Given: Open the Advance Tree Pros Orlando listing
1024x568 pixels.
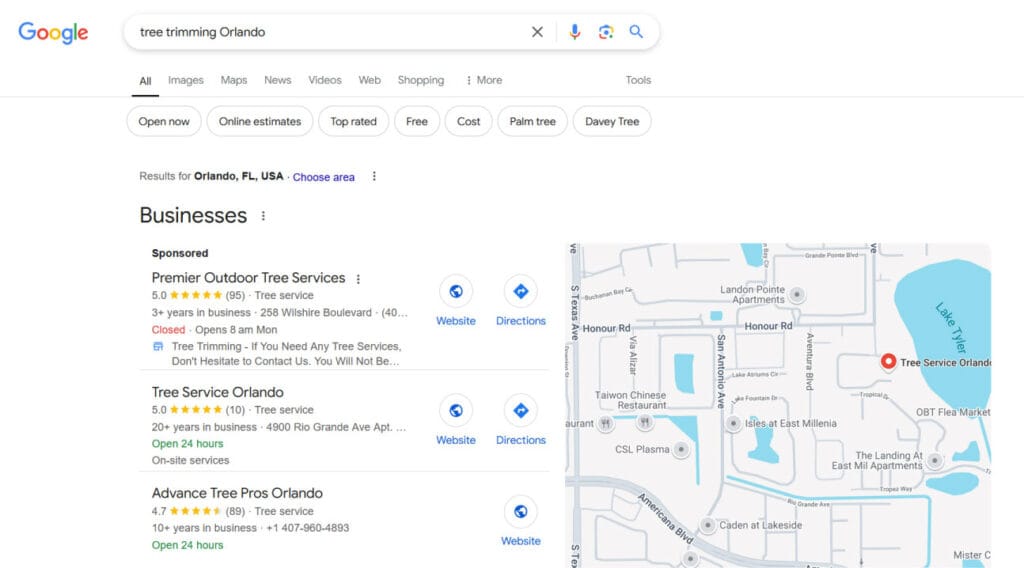Looking at the screenshot, I should pos(237,494).
